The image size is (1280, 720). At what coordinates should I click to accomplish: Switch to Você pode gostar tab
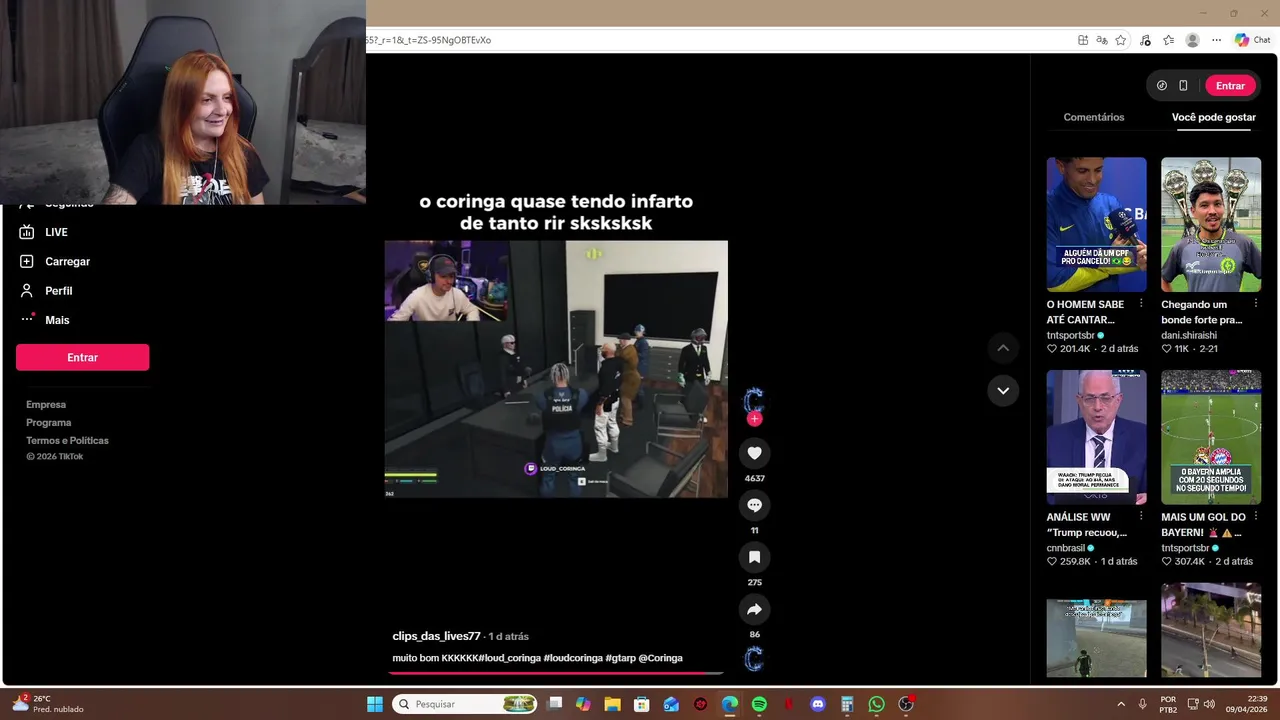1214,117
